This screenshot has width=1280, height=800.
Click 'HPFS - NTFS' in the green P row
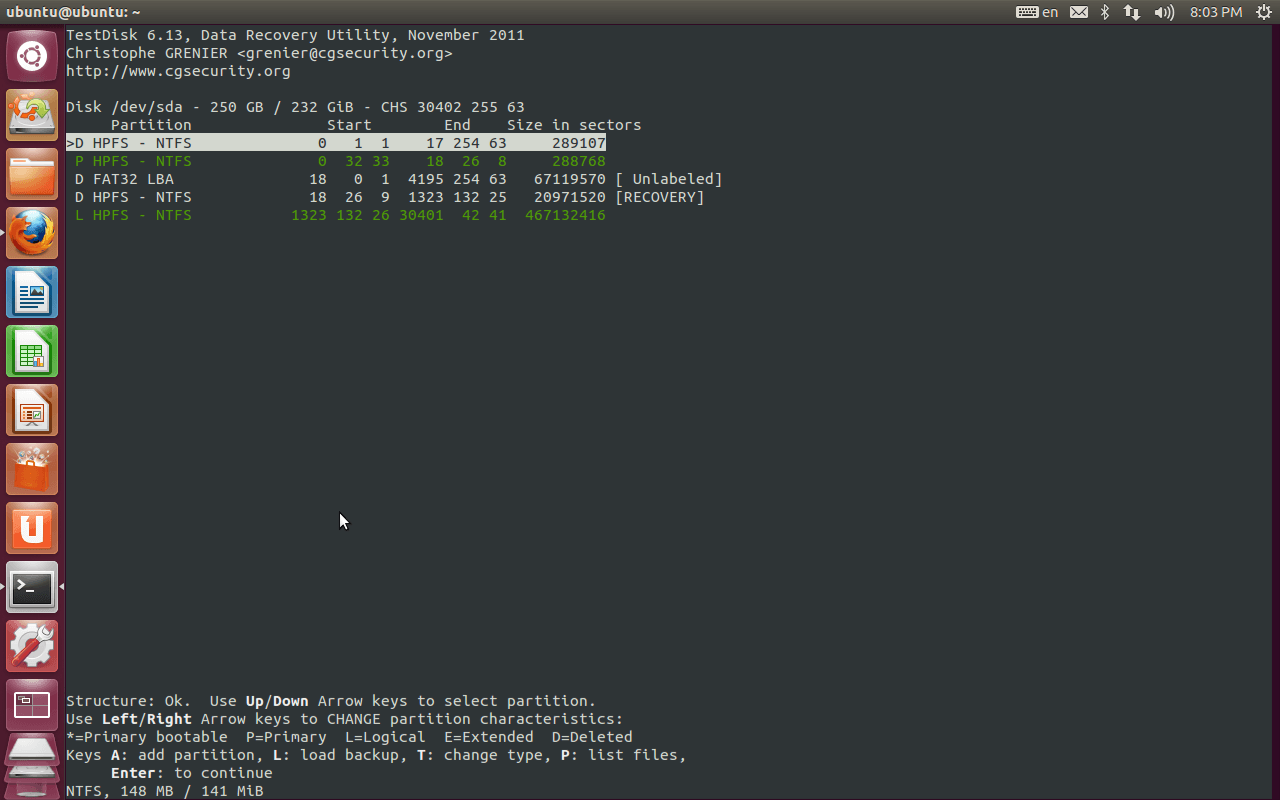pos(142,161)
